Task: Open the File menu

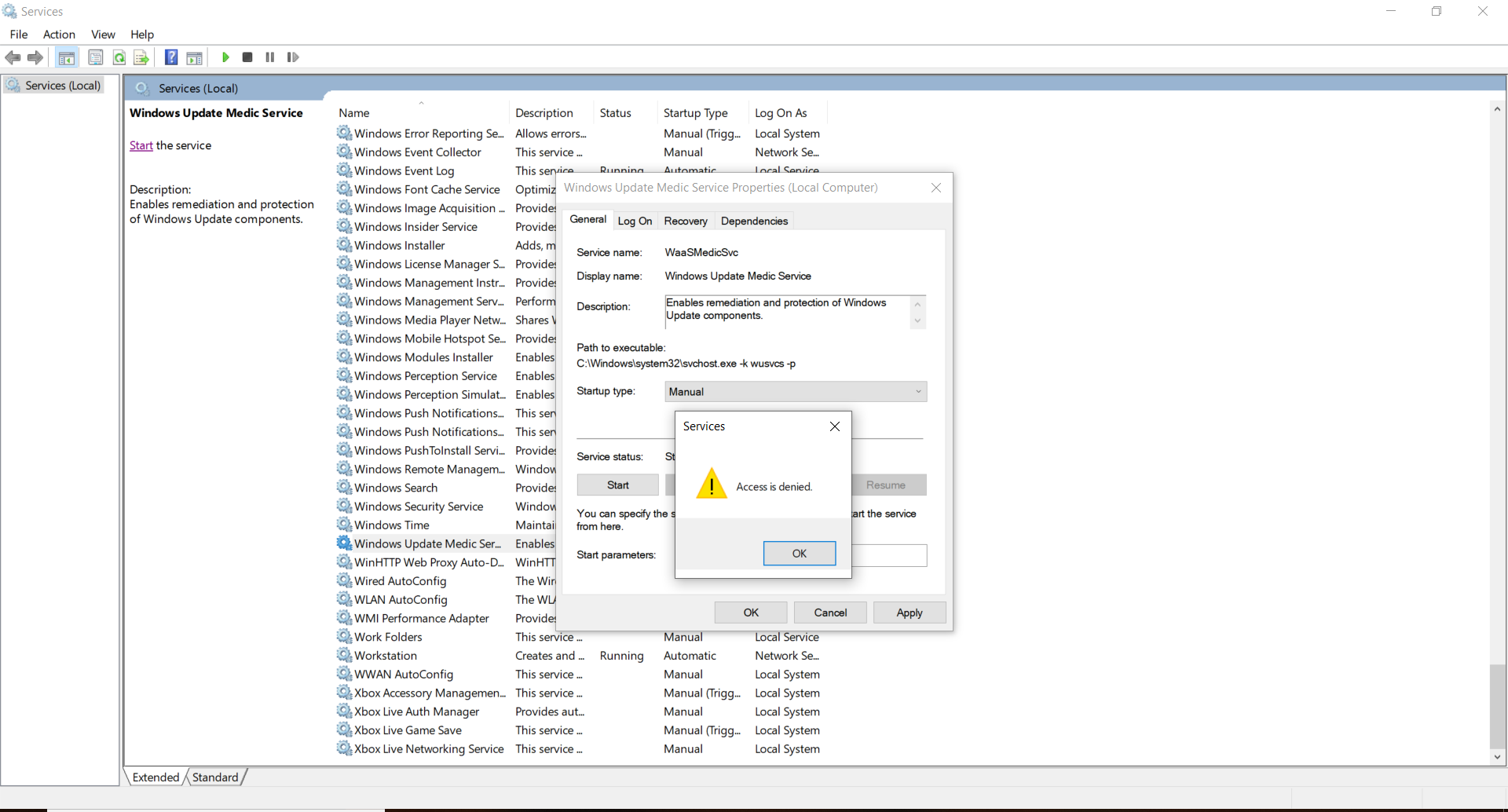Action: 19,35
